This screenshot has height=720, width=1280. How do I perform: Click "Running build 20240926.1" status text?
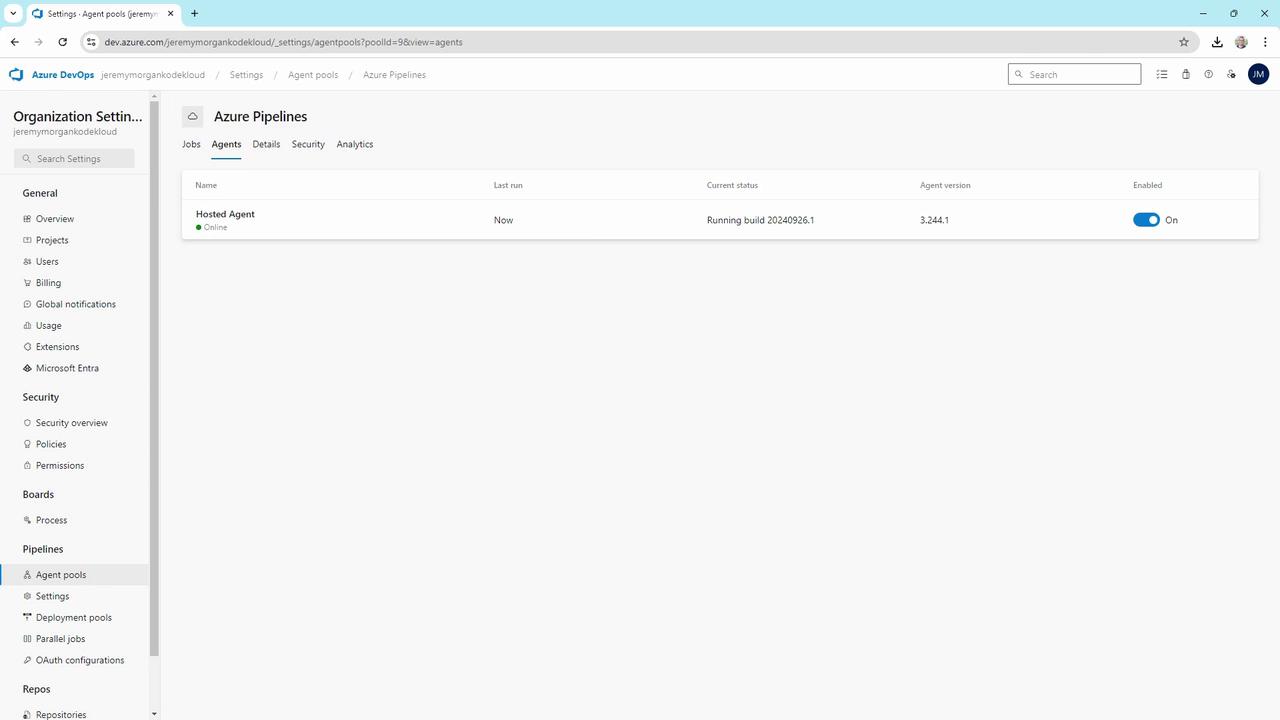click(760, 220)
